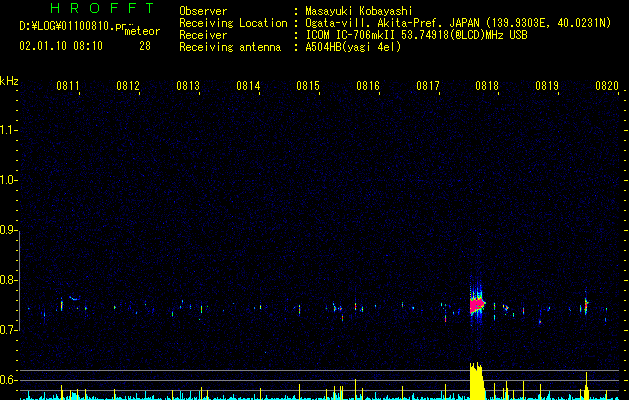Viewport: 629px width, 400px height.
Task: Click the 0812 time marker
Action: [x=128, y=86]
